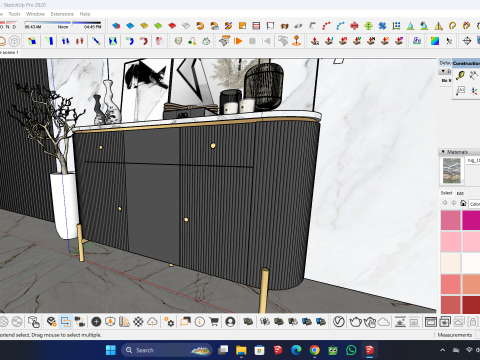Select the Dimension tool in tray
Viewport: 480px width, 360px height.
click(473, 76)
